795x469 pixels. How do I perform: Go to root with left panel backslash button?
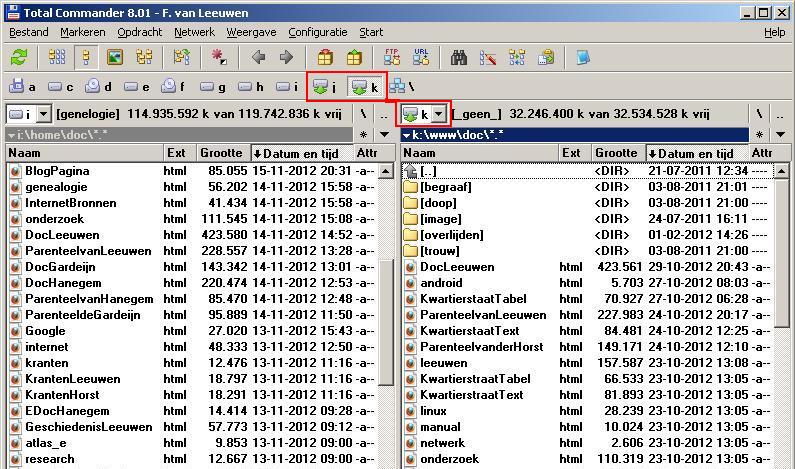pos(363,114)
